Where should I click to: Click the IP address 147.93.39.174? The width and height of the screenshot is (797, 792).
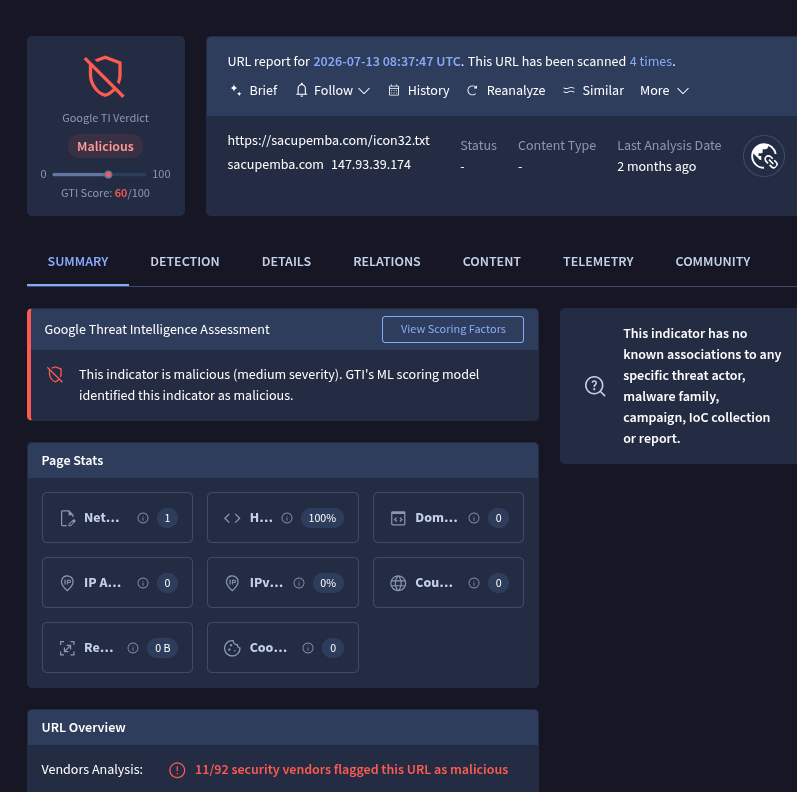click(x=371, y=165)
